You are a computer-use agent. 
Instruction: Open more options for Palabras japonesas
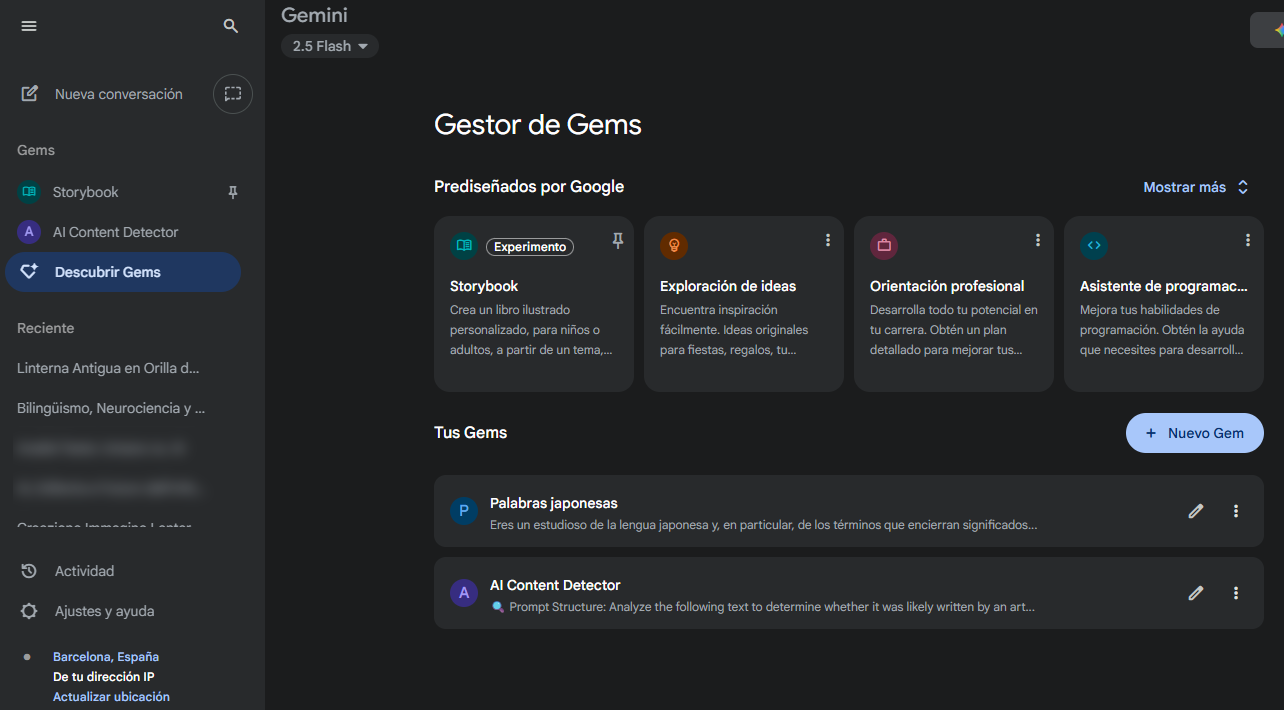pos(1236,511)
